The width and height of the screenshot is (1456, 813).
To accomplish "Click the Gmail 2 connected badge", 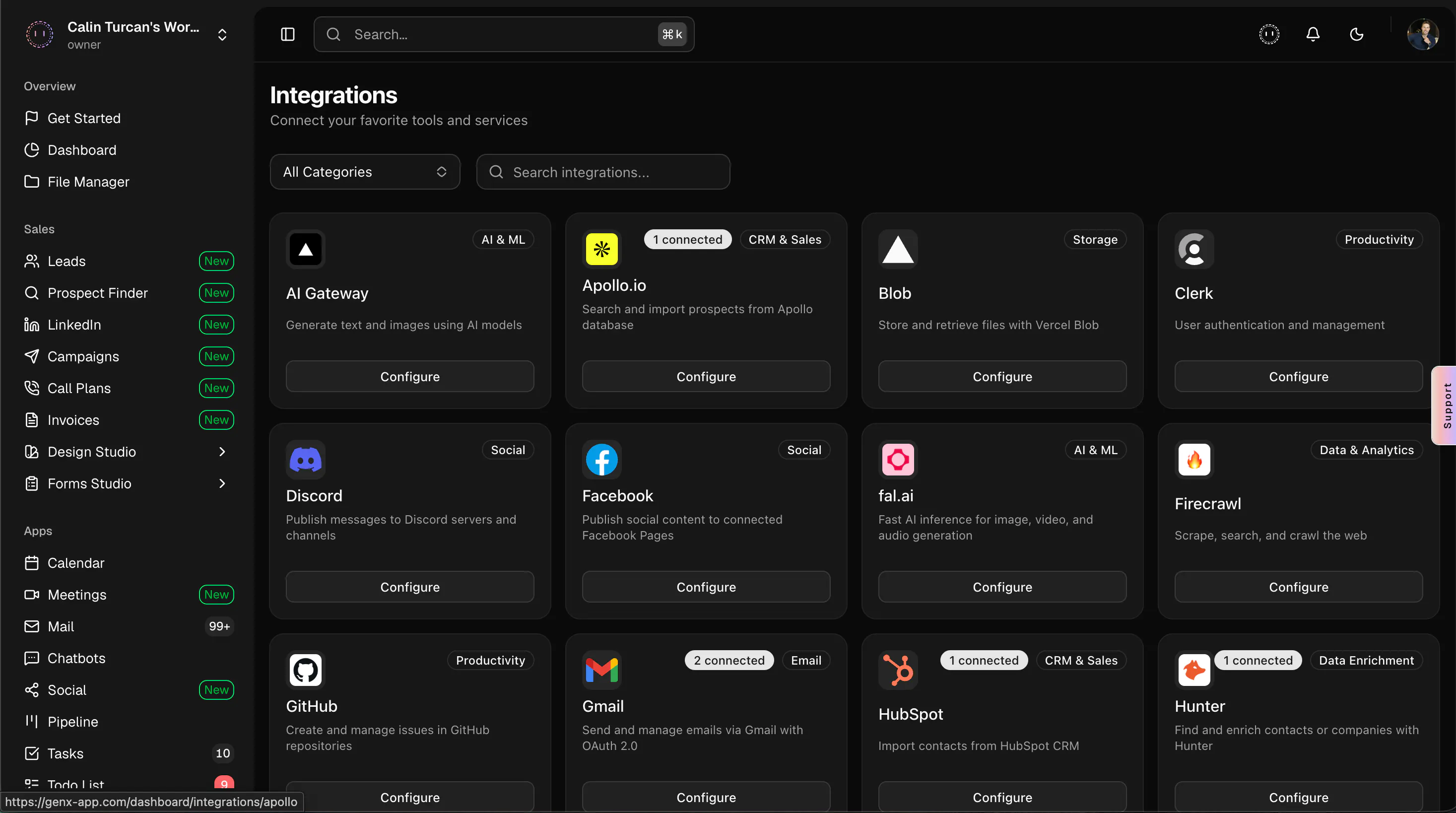I will 729,660.
